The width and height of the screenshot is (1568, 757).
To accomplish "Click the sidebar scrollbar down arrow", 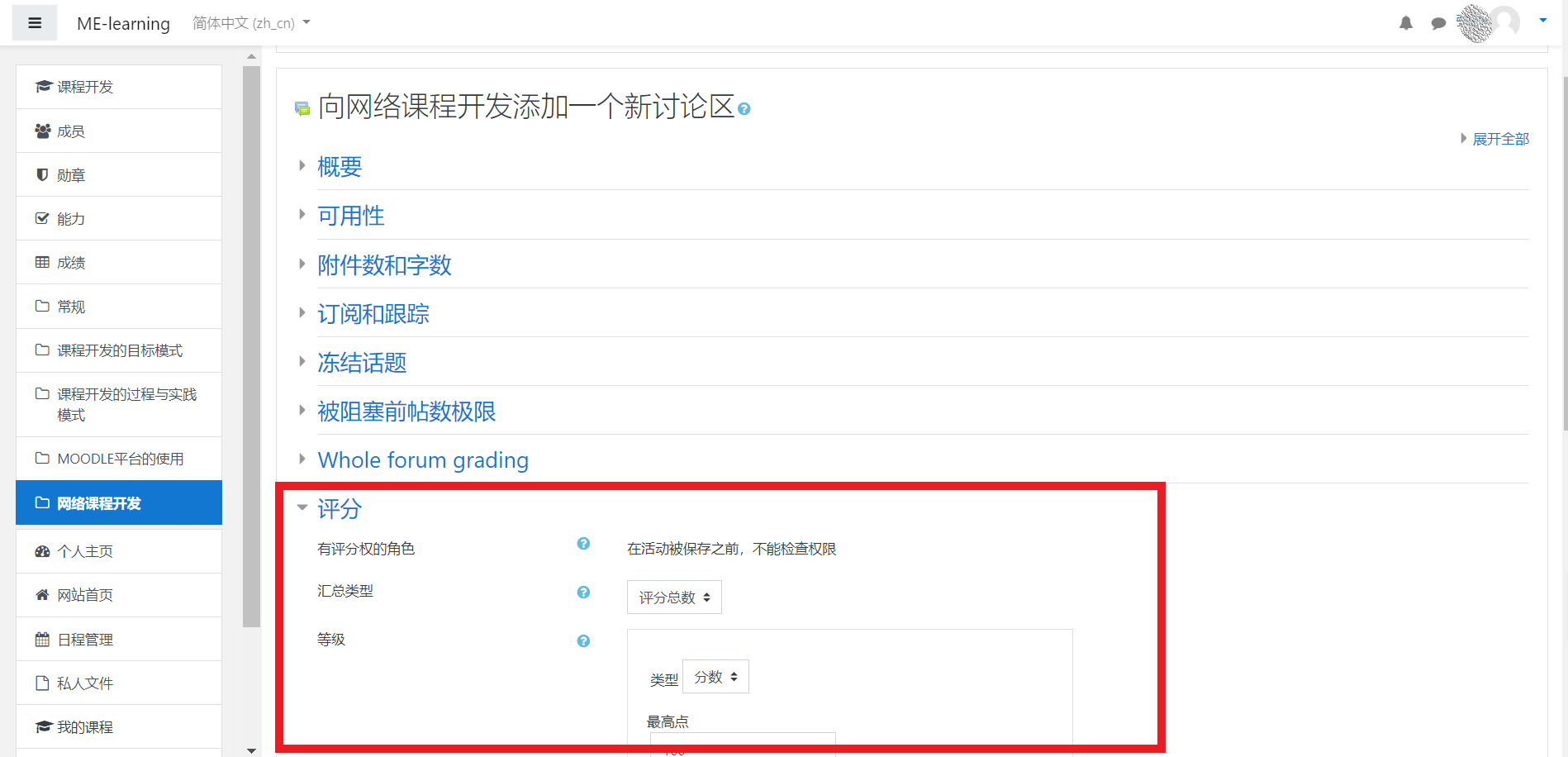I will tap(250, 749).
